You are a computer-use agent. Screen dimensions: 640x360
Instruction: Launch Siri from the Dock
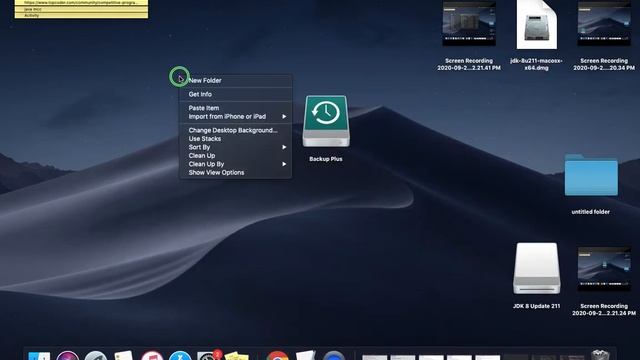(x=68, y=356)
